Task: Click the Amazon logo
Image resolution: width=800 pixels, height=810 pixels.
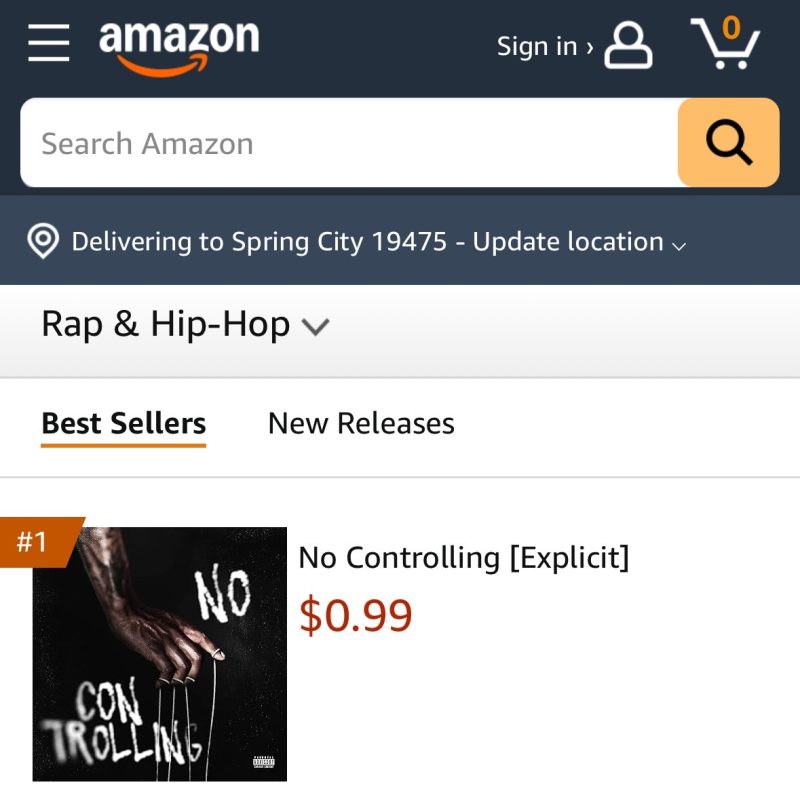Action: click(178, 46)
